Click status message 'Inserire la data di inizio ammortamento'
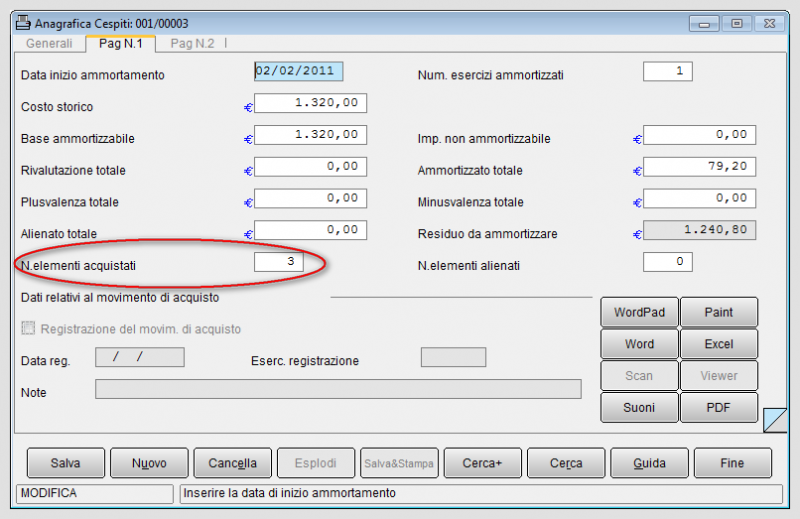 coord(289,493)
